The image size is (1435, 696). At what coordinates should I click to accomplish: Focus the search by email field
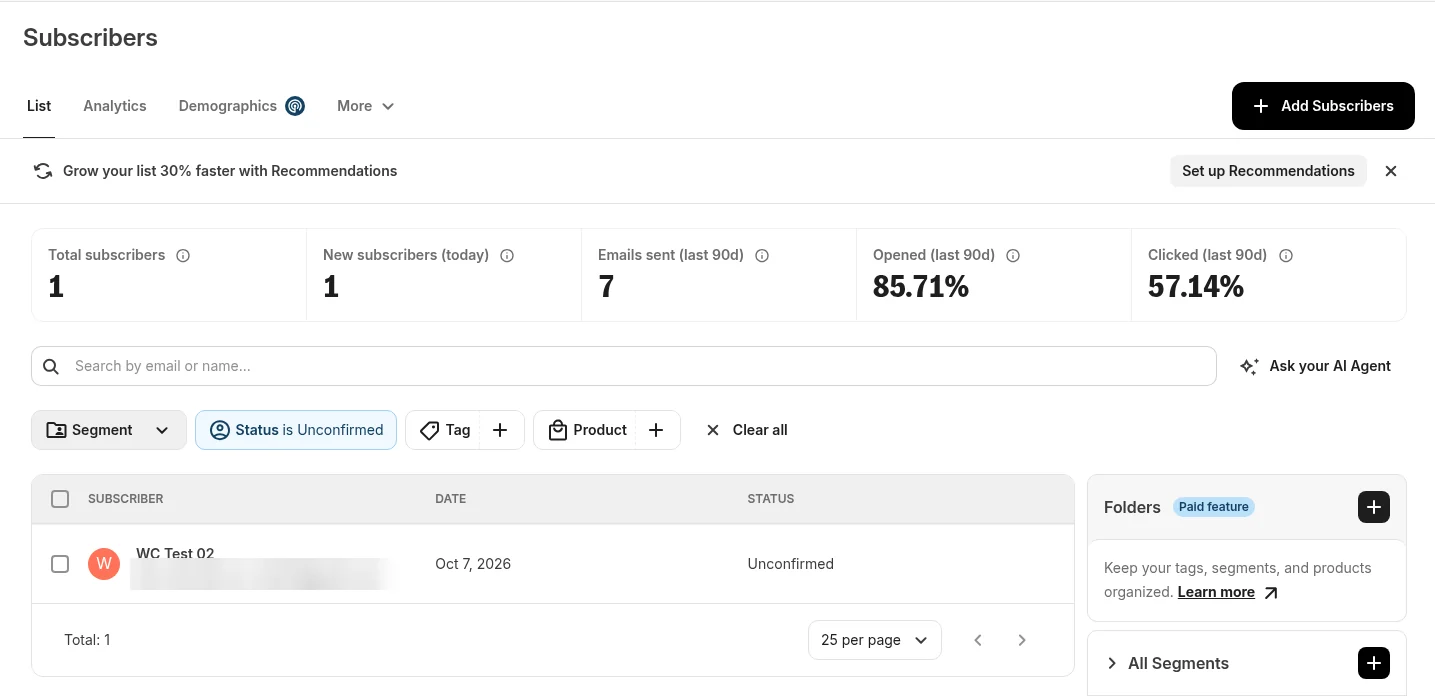[x=624, y=366]
